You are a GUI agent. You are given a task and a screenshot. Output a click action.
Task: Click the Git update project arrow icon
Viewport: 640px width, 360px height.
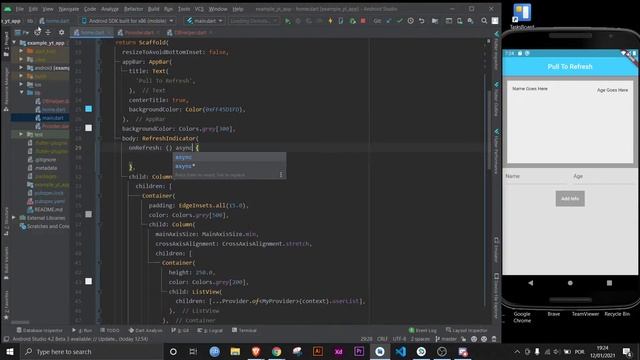[x=389, y=21]
